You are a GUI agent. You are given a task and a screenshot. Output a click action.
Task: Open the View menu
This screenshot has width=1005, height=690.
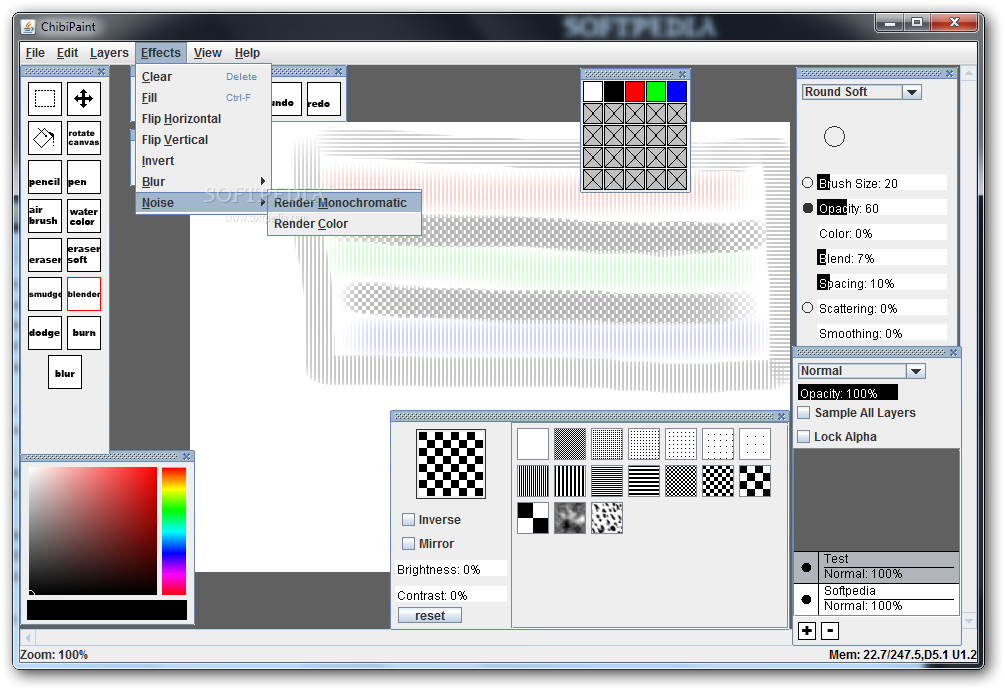click(x=208, y=53)
